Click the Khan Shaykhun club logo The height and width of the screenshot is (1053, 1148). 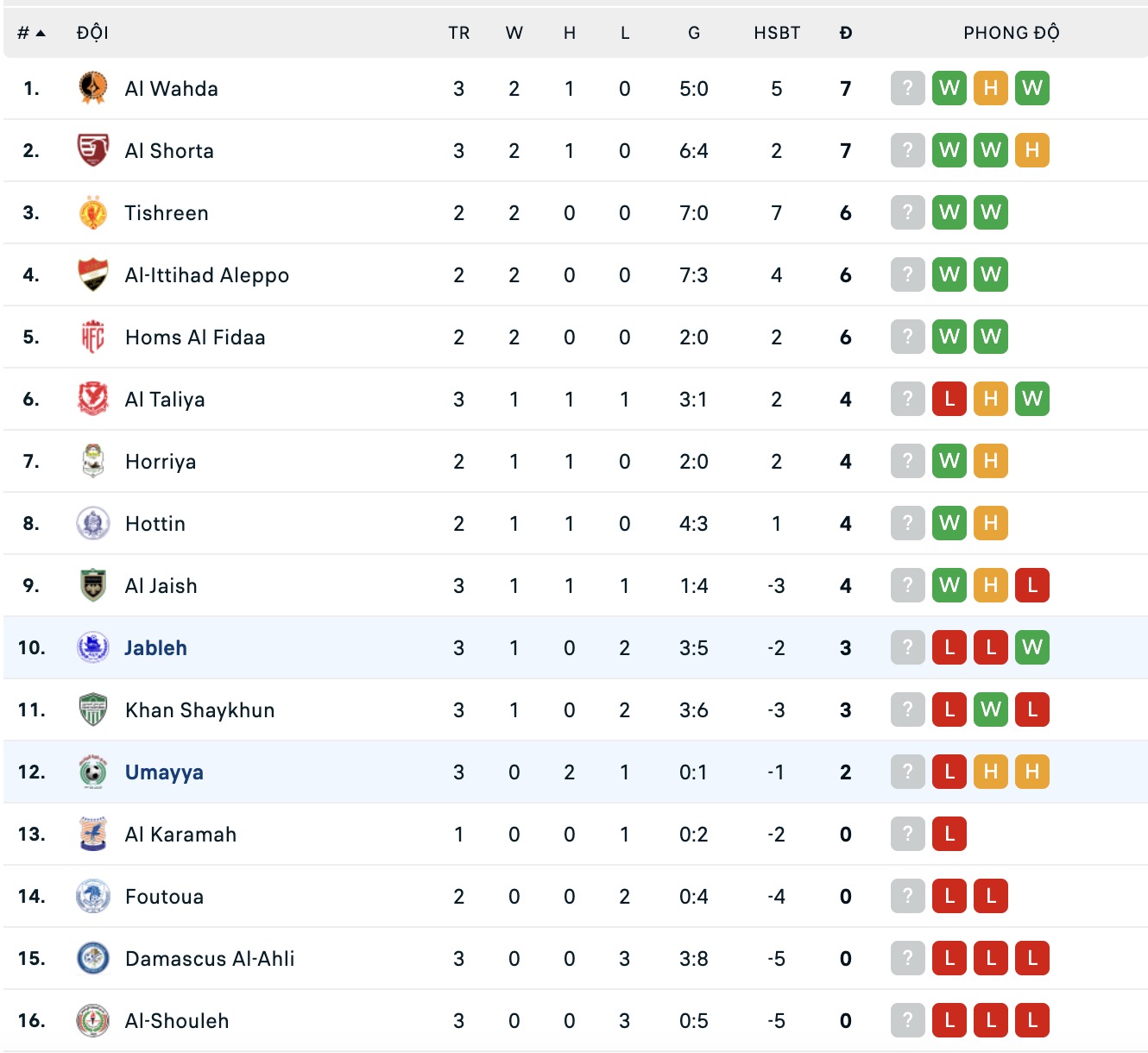click(x=93, y=709)
